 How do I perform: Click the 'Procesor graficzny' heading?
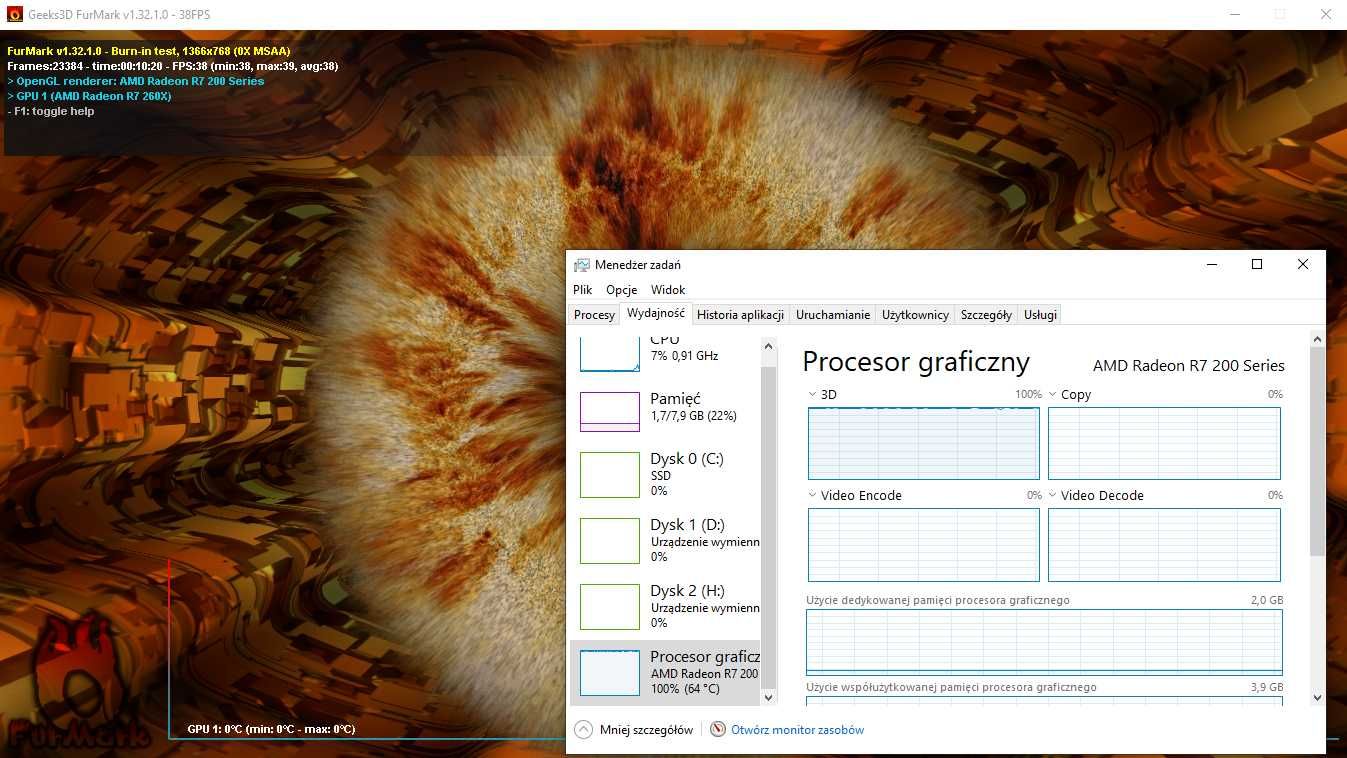click(x=916, y=362)
